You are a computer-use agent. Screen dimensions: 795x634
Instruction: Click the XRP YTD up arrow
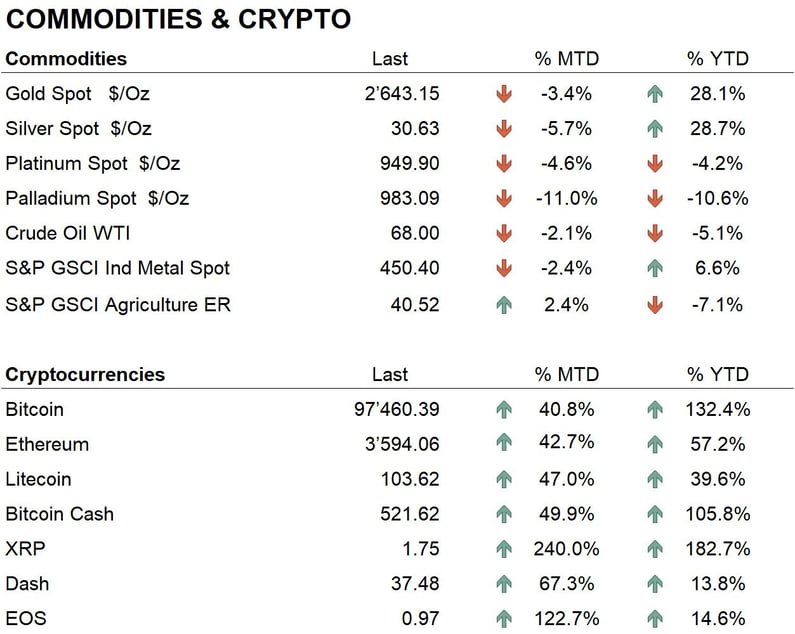[x=655, y=549]
